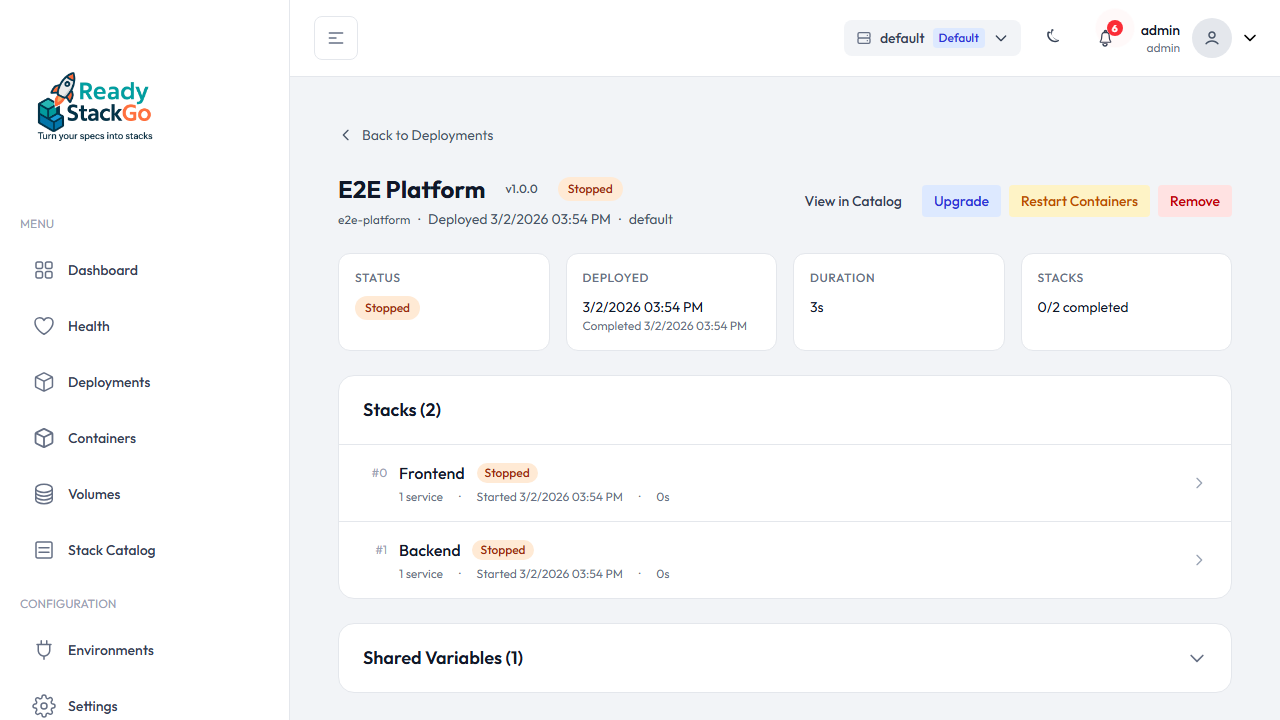Click the Upgrade button
This screenshot has width=1280, height=720.
click(961, 201)
